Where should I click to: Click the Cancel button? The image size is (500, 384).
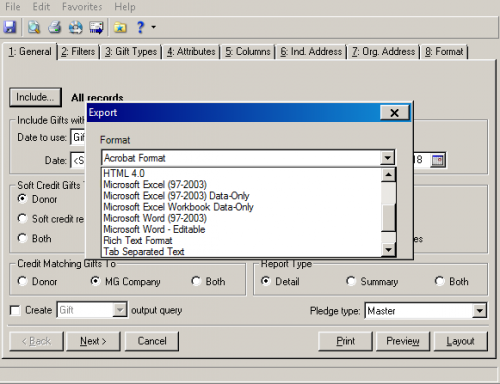[x=152, y=341]
